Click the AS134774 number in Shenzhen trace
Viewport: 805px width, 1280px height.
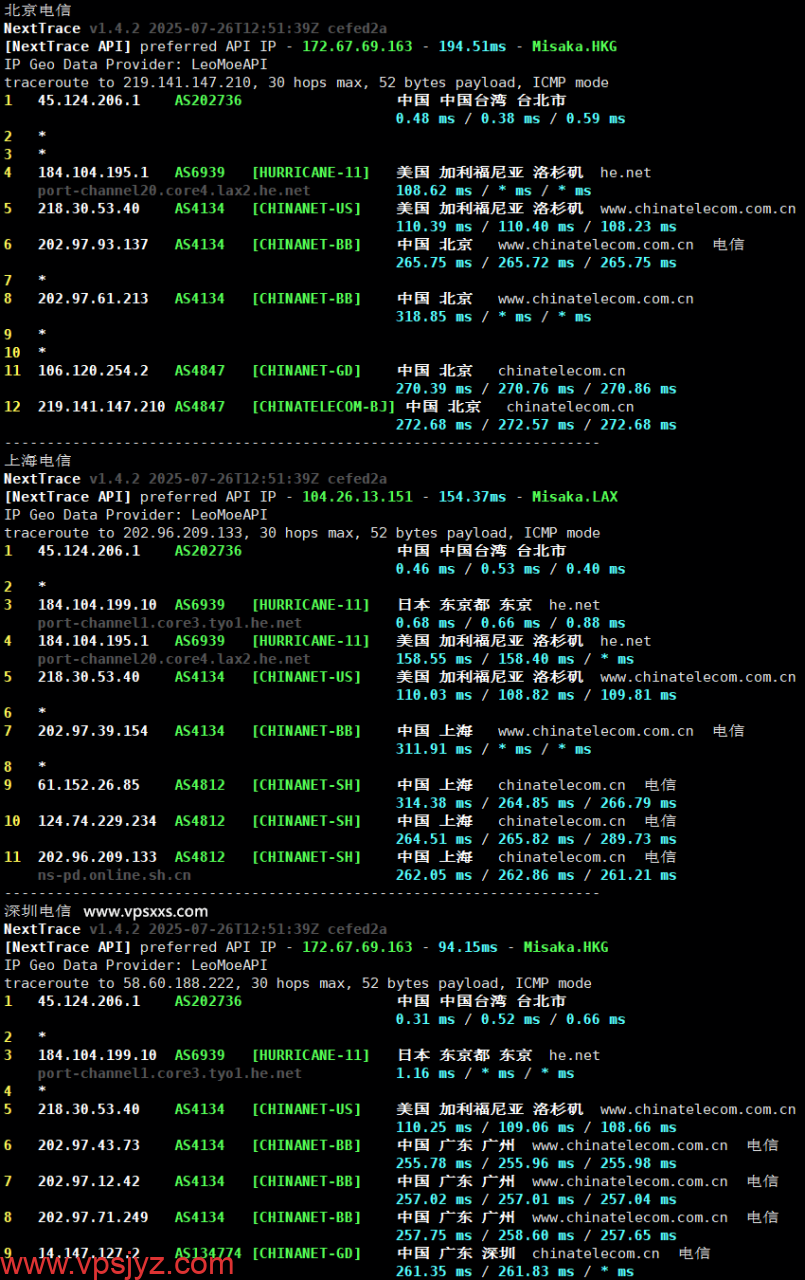(x=208, y=1253)
